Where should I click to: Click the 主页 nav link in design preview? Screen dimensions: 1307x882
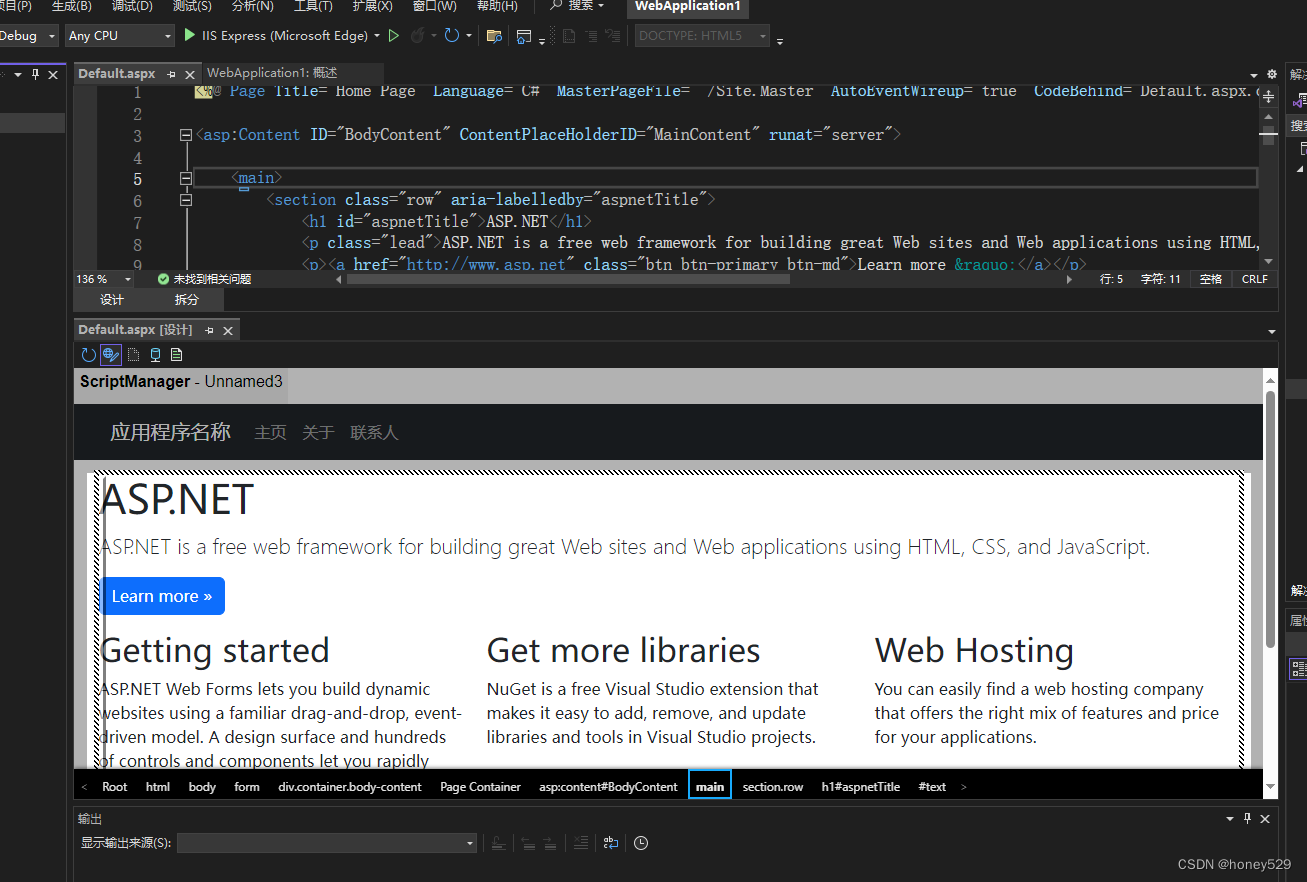(x=270, y=433)
